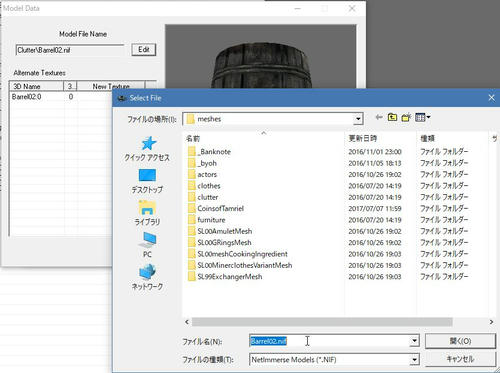Click Edit button next to model file name
The image size is (500, 373).
(x=144, y=50)
